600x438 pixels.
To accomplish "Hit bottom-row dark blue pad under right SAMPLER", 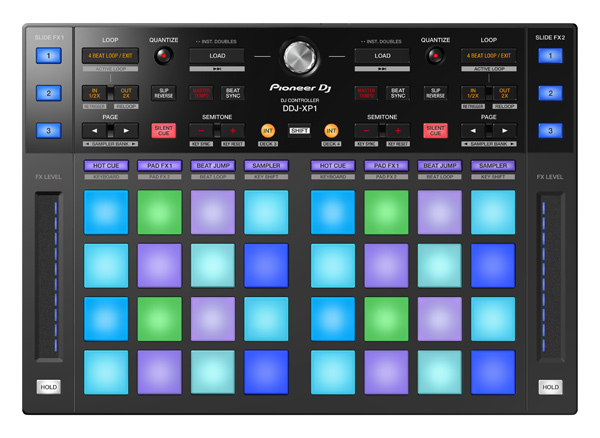I will click(493, 372).
